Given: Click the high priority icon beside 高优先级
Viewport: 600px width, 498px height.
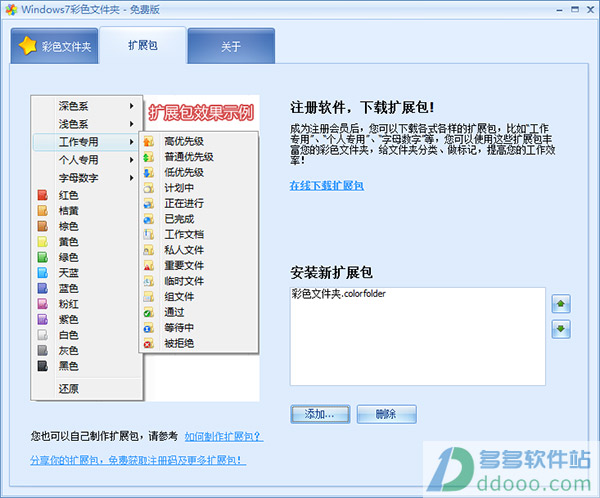Looking at the screenshot, I should [x=148, y=141].
